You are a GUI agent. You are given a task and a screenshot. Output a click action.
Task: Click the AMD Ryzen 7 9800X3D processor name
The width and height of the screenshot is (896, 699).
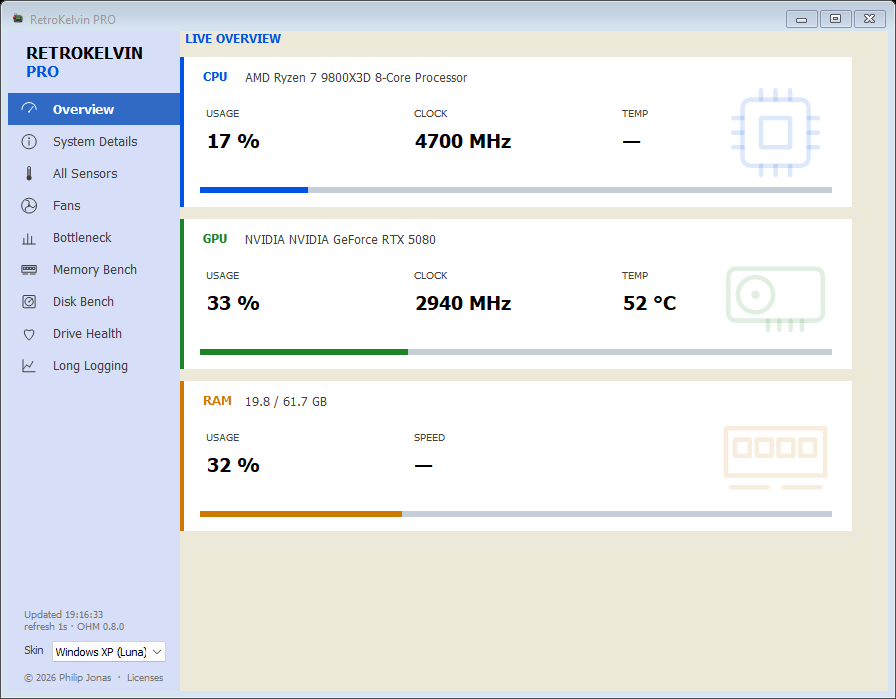click(x=356, y=78)
